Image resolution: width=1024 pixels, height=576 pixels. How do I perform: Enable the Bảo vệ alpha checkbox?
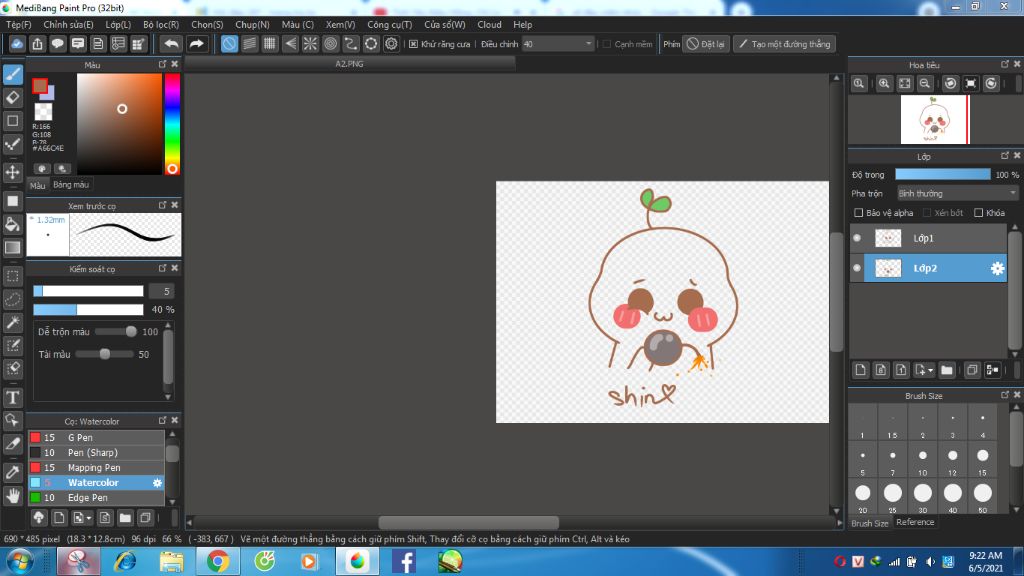859,213
